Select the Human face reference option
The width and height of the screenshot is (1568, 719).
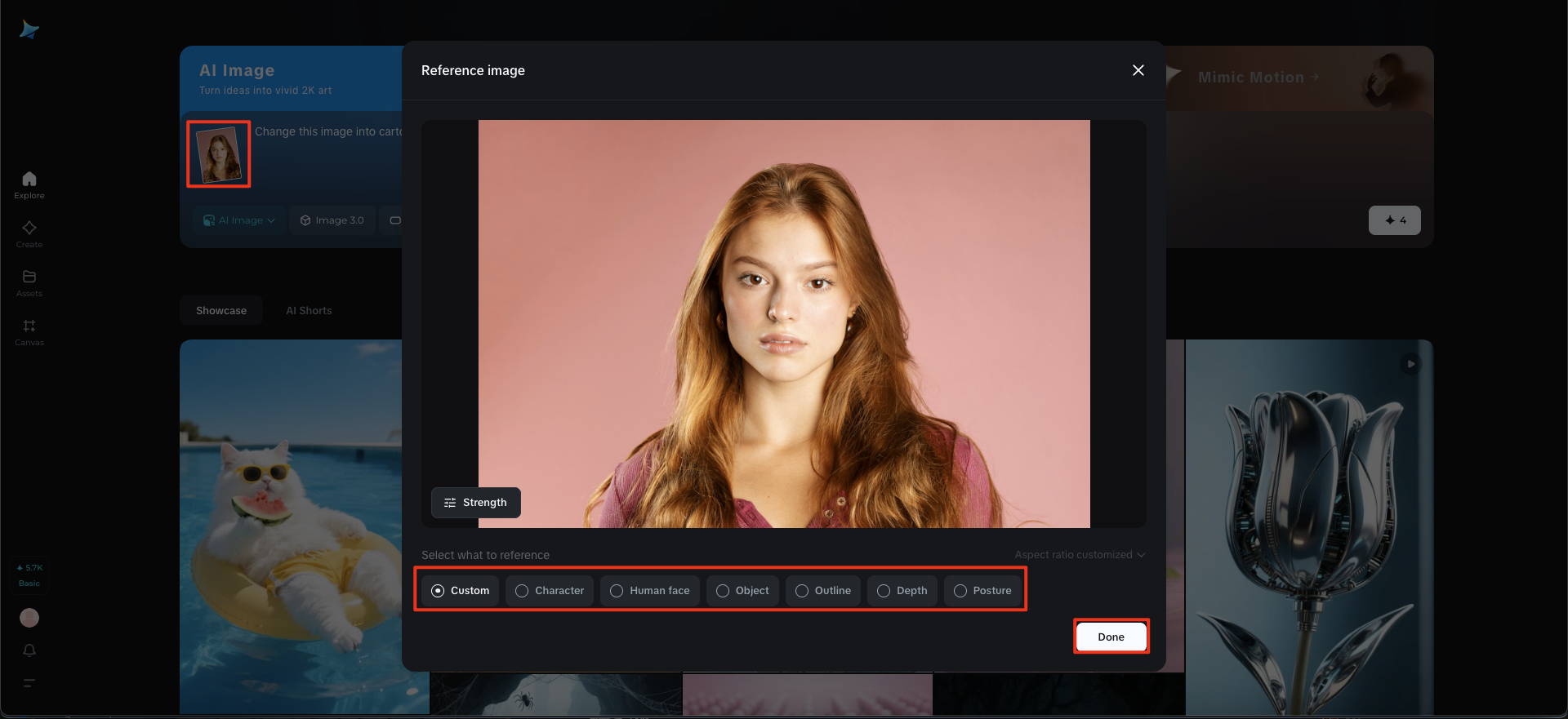pyautogui.click(x=650, y=591)
